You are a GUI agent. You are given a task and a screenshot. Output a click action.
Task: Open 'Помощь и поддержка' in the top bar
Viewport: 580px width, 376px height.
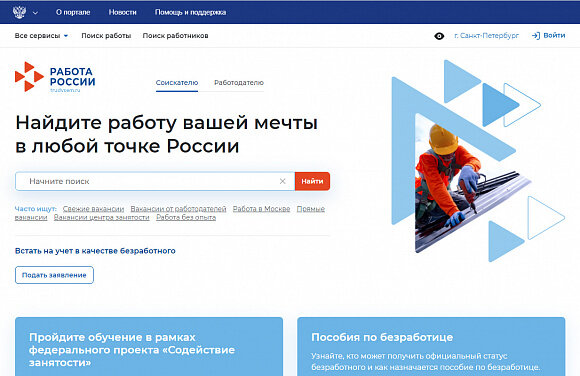pyautogui.click(x=190, y=12)
